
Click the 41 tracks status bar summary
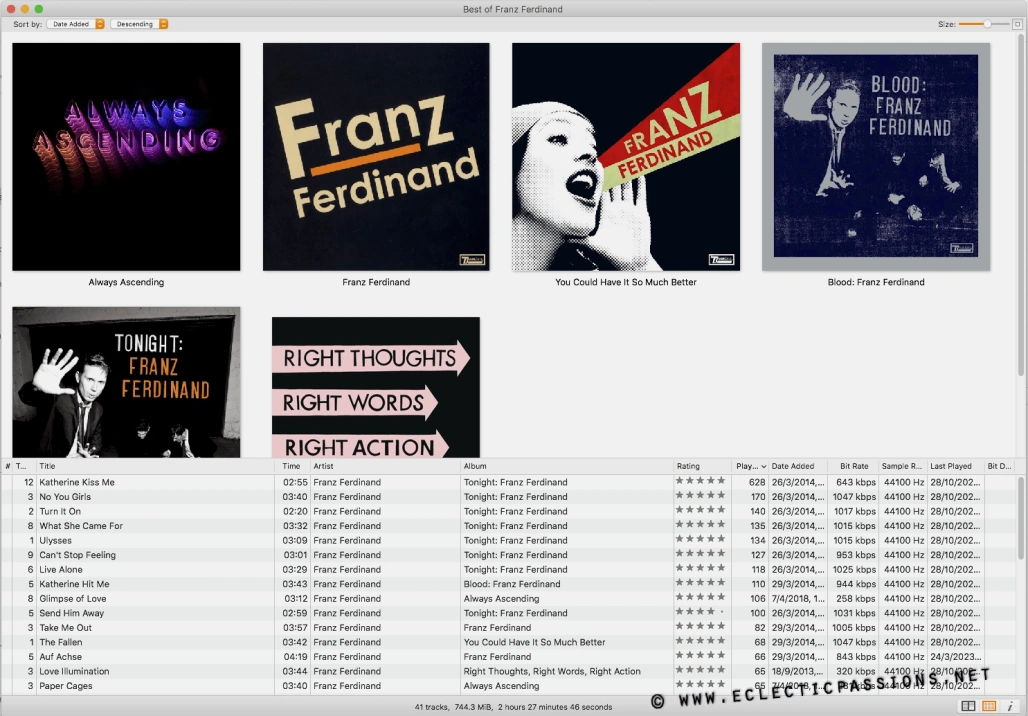point(513,707)
